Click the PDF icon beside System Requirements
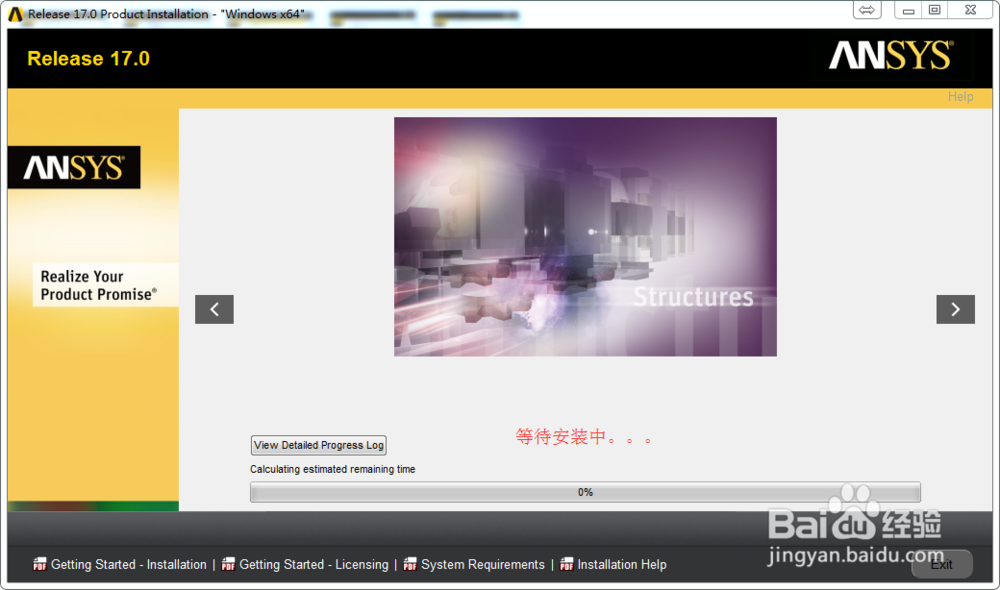 pos(410,564)
